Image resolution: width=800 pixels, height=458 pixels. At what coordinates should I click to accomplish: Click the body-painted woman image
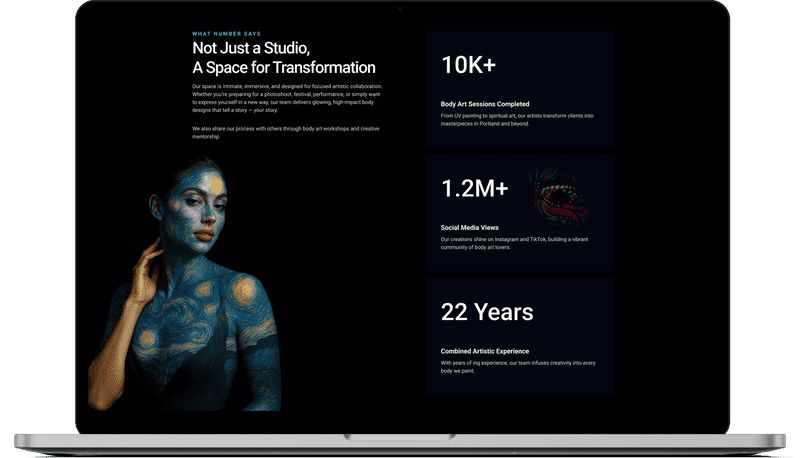point(185,285)
